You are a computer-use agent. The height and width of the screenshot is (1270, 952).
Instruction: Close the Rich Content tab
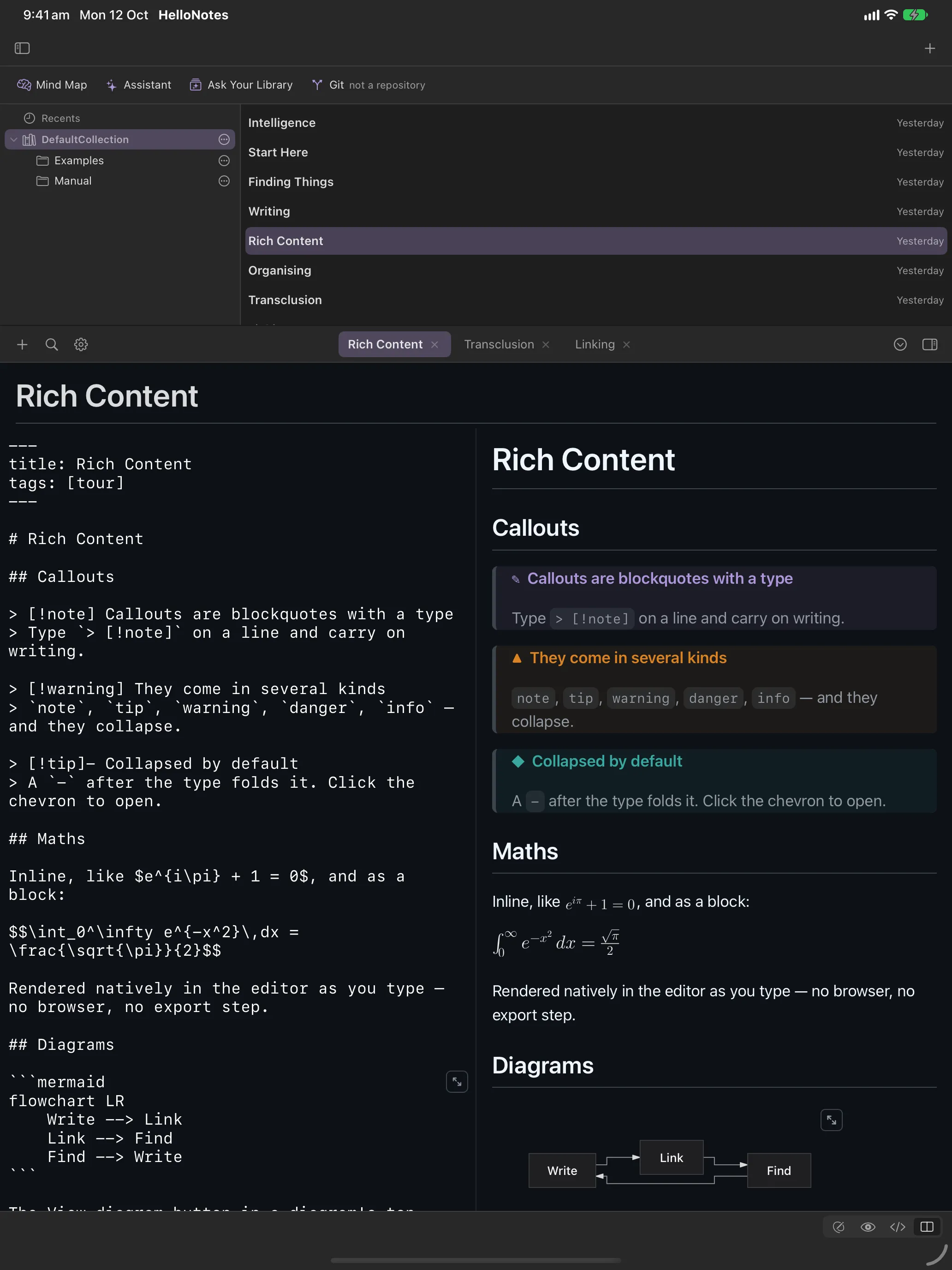pyautogui.click(x=435, y=344)
